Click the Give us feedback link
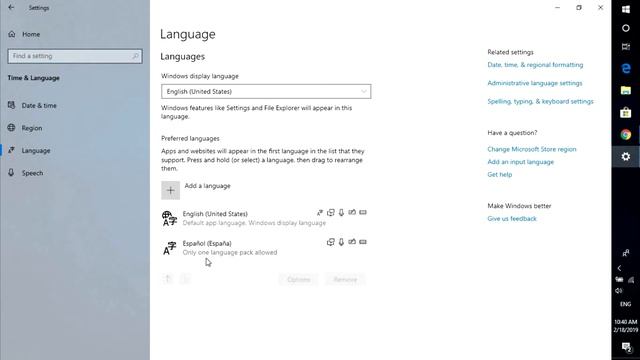The image size is (640, 360). (x=512, y=218)
